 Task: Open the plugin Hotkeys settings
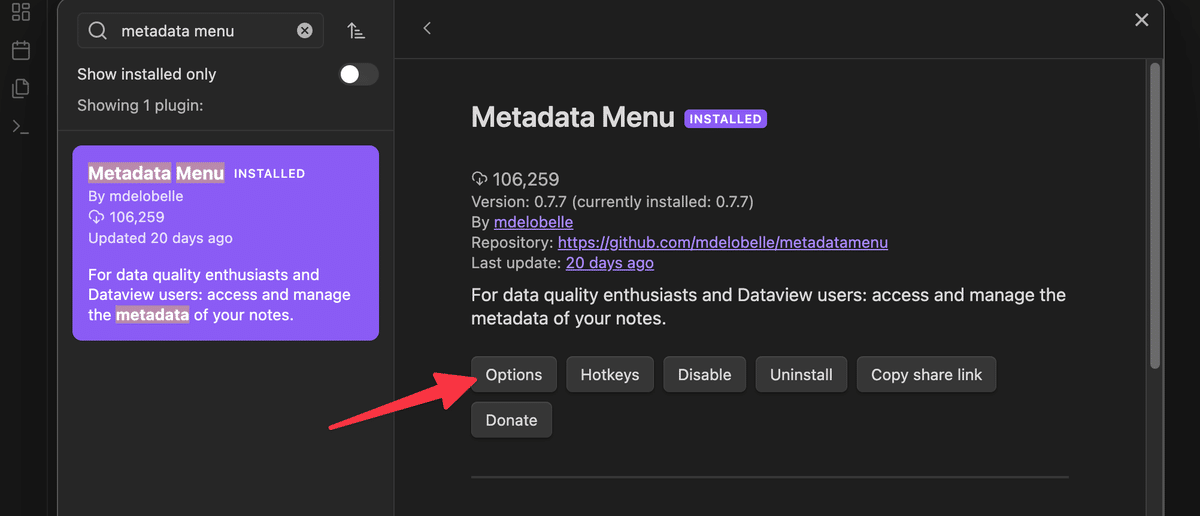pos(610,375)
